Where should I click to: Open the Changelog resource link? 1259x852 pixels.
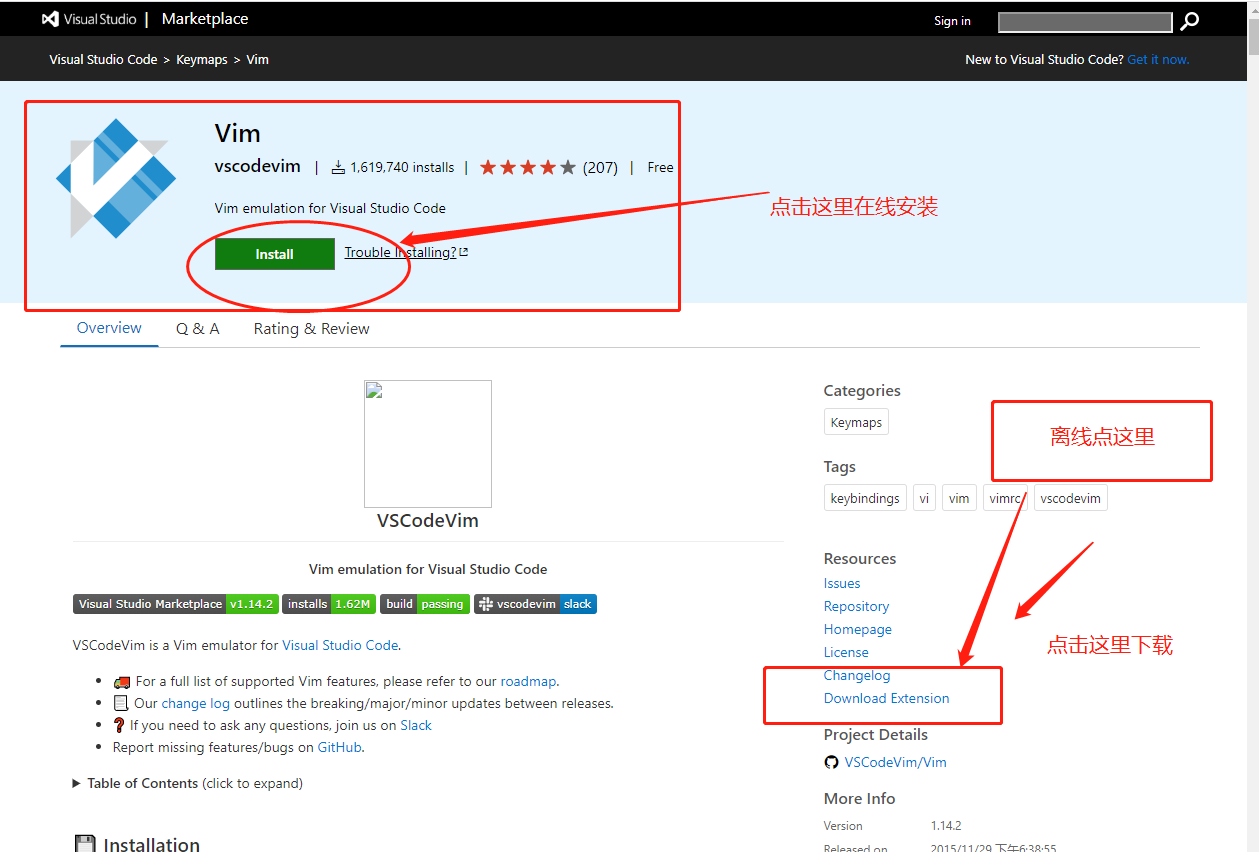pyautogui.click(x=857, y=675)
